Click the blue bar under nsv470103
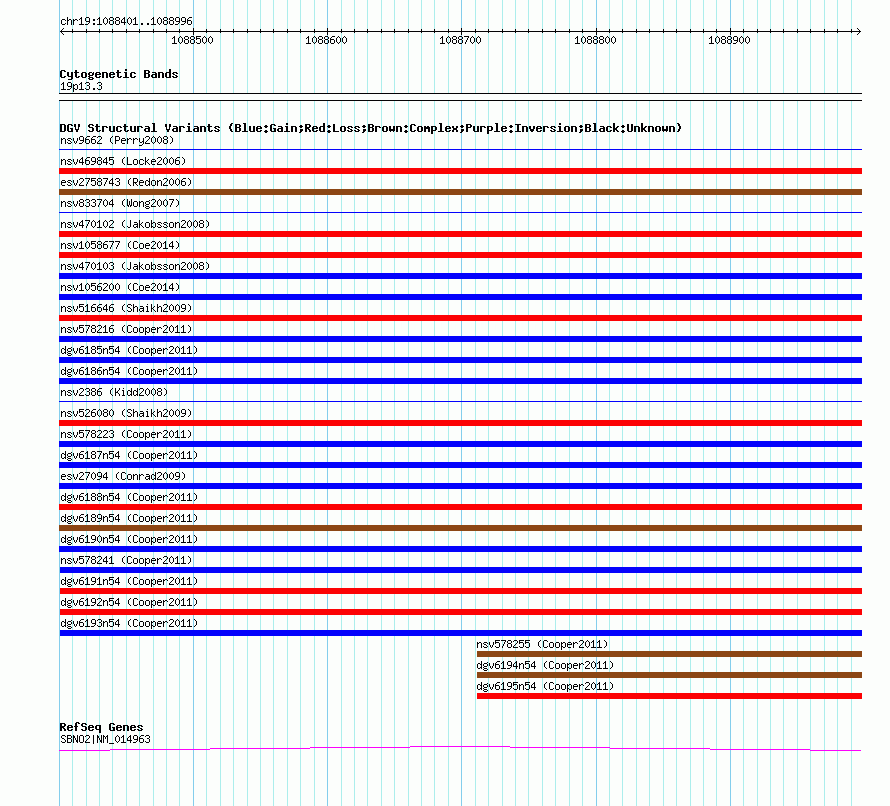The width and height of the screenshot is (890, 806). click(460, 276)
